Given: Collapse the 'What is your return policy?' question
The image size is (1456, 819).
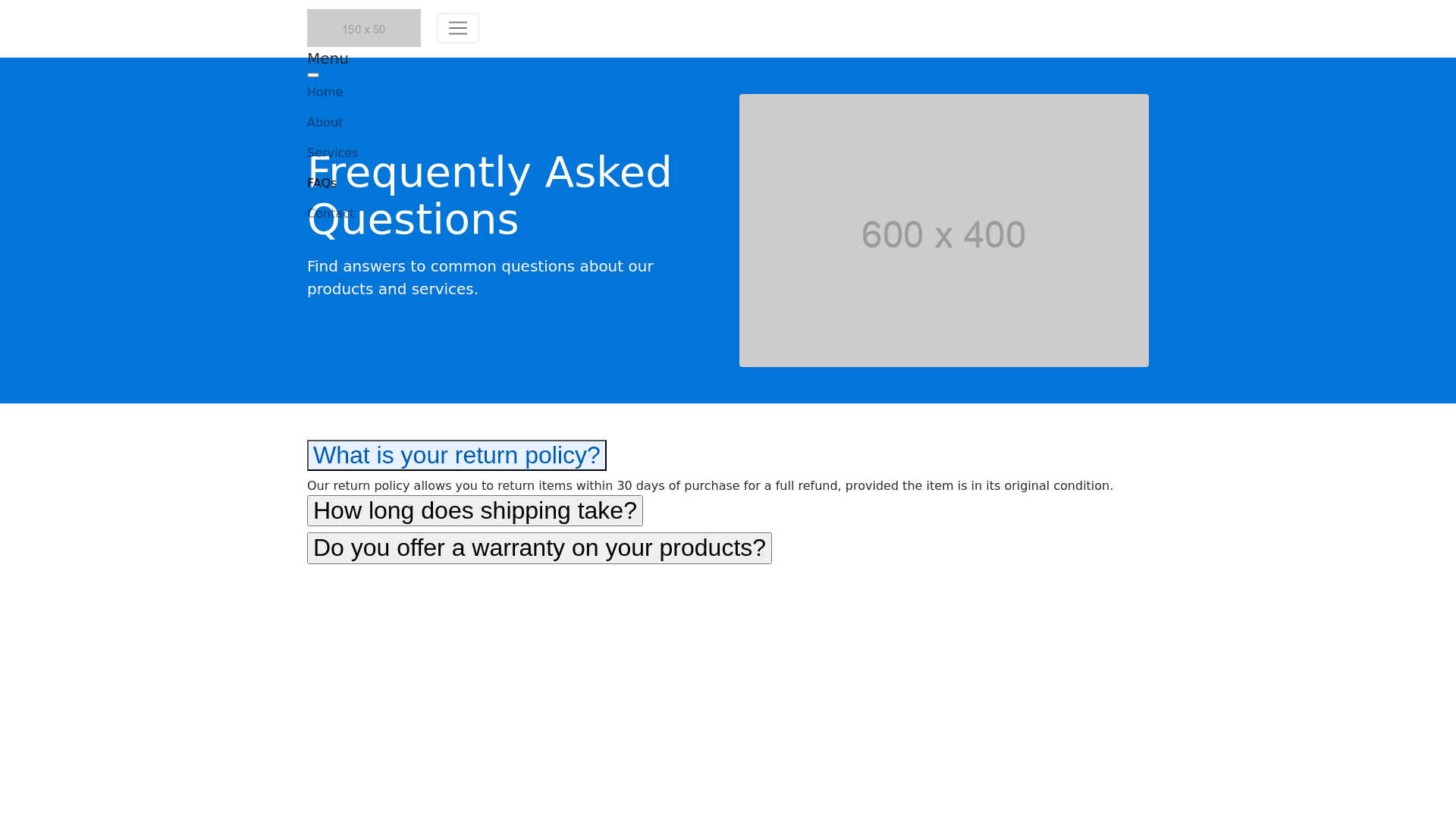Looking at the screenshot, I should click(457, 455).
